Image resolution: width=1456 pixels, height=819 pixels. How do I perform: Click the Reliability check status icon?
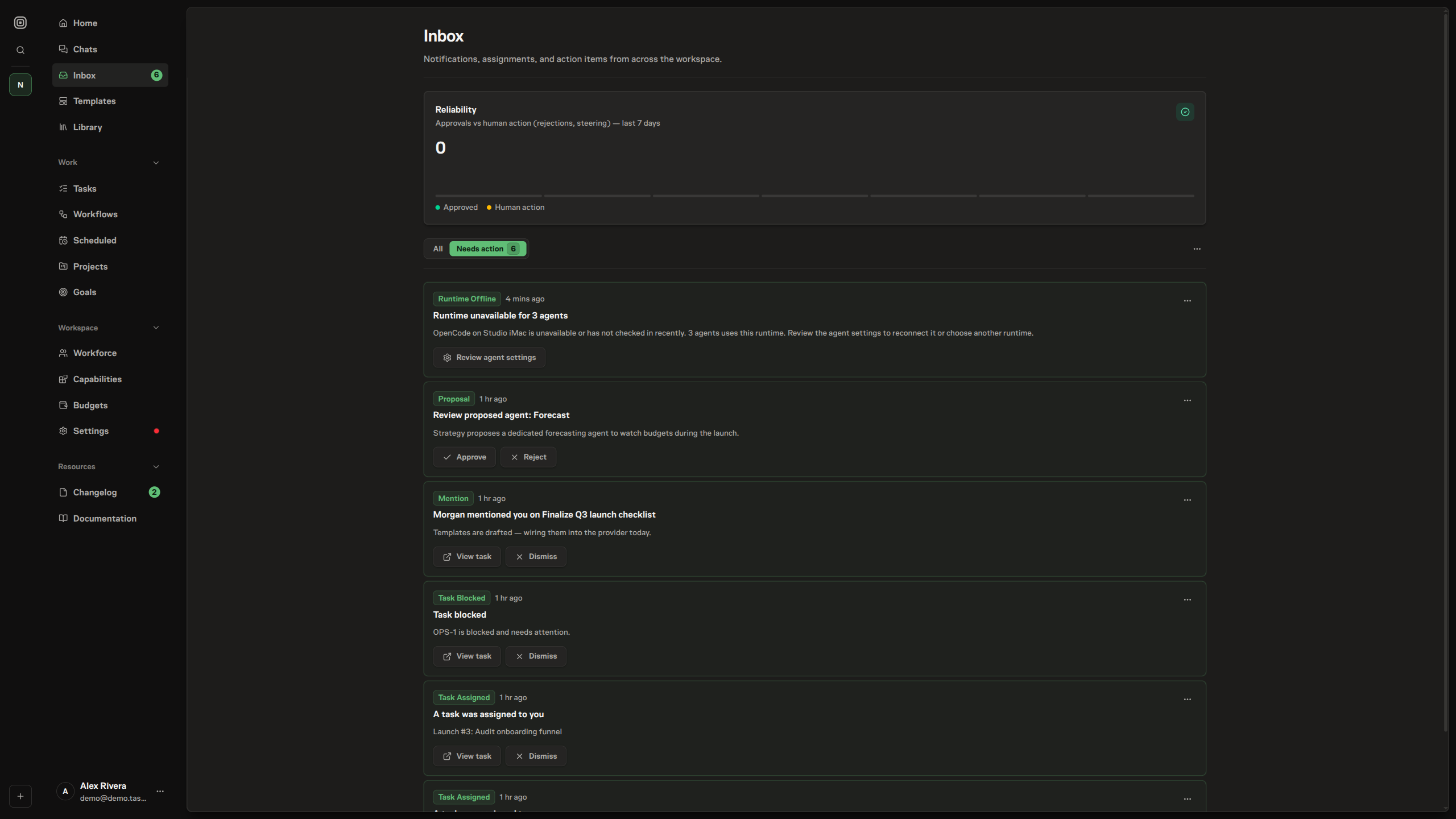pos(1185,112)
